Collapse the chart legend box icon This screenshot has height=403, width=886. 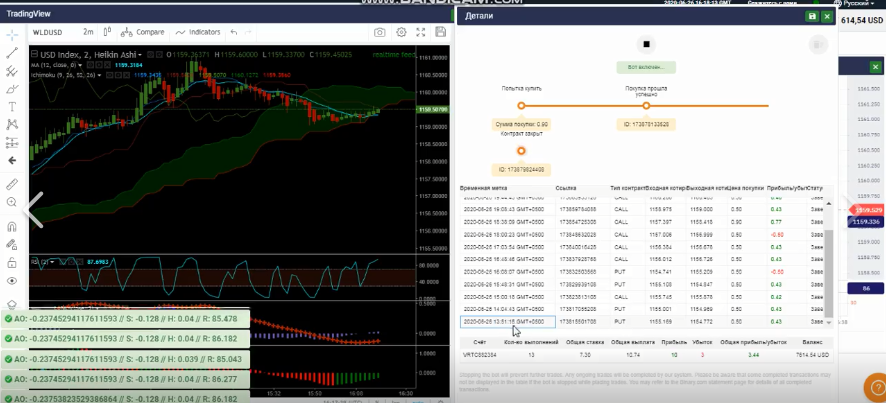point(34,55)
